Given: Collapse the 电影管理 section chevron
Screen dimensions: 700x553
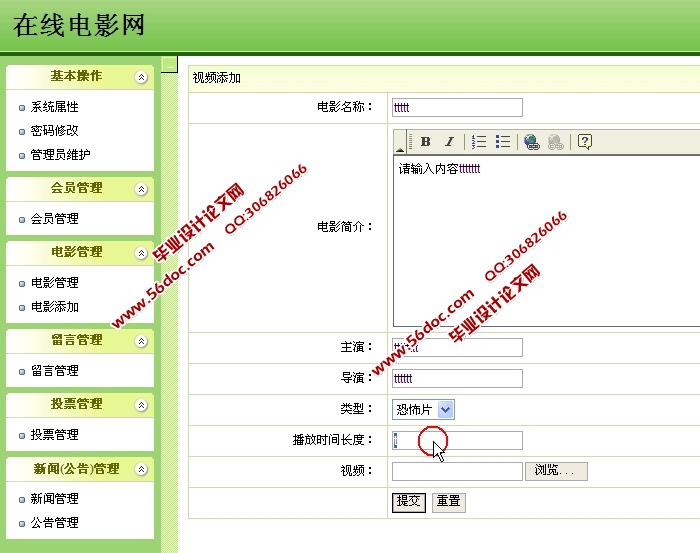Looking at the screenshot, I should 142,253.
